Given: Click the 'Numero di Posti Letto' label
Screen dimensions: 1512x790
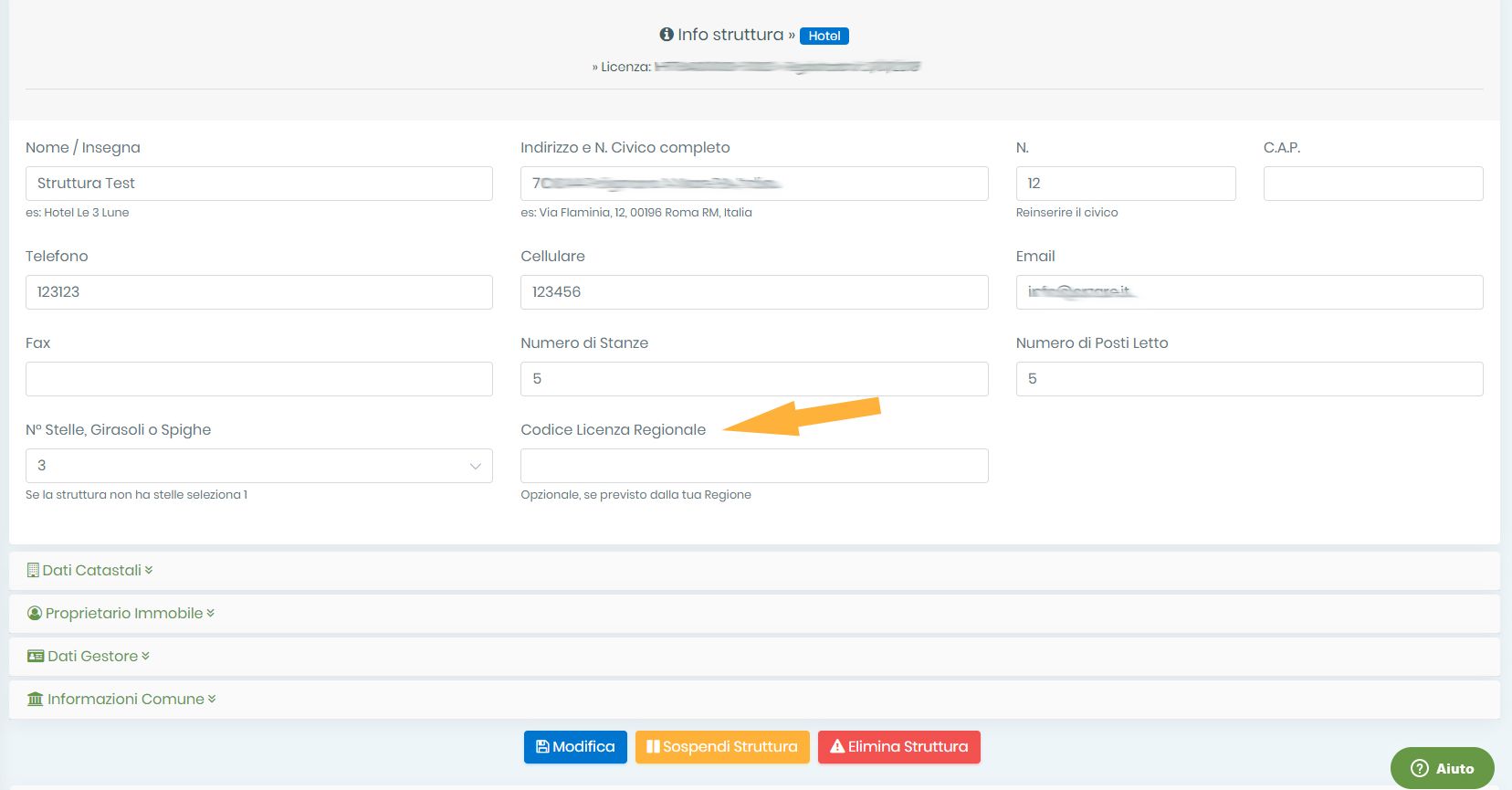Looking at the screenshot, I should click(1092, 342).
